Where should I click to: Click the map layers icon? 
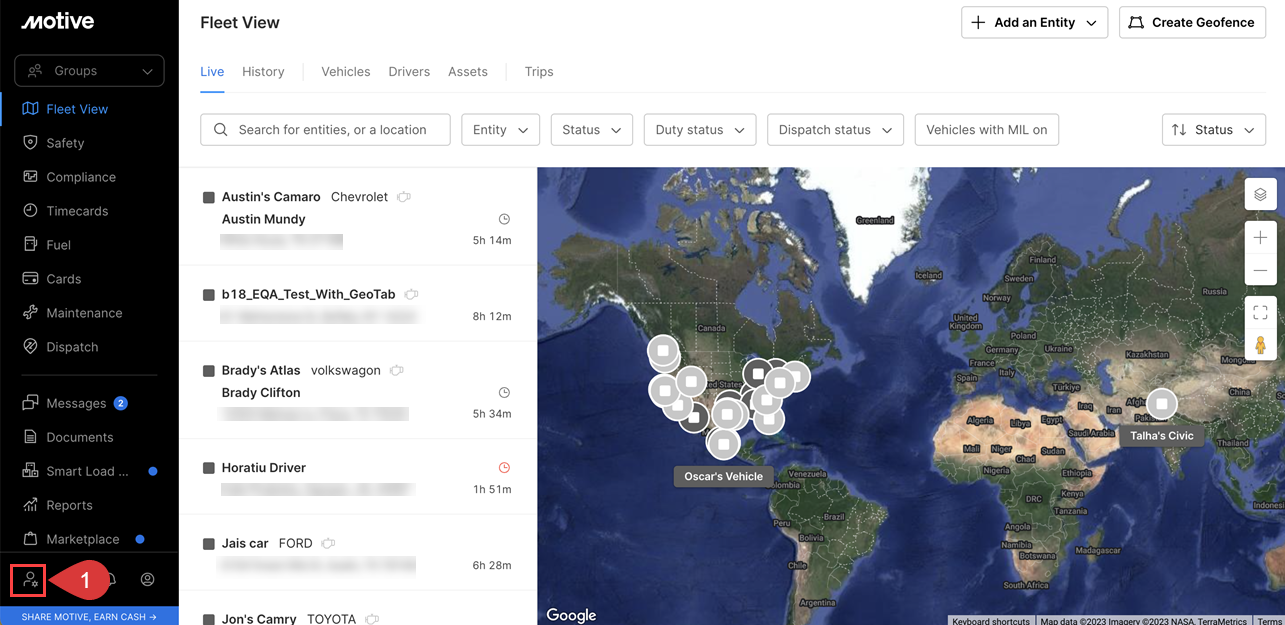1260,194
